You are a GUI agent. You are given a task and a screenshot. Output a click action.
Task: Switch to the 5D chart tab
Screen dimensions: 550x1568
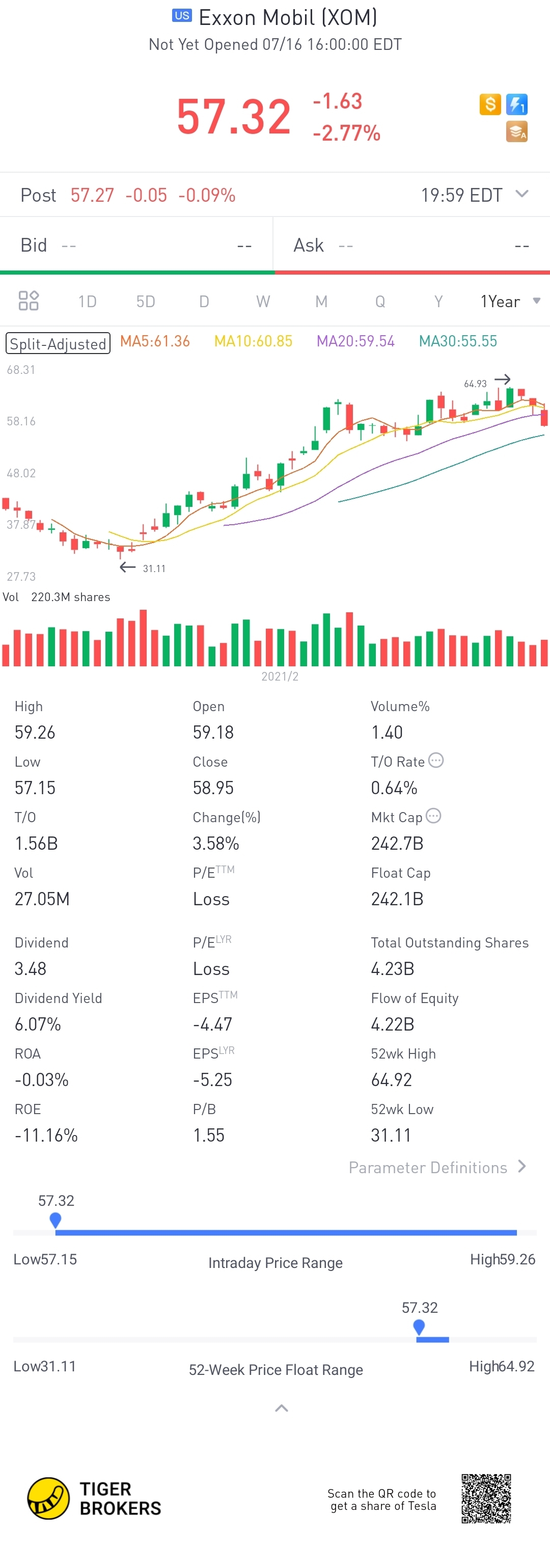[x=146, y=301]
